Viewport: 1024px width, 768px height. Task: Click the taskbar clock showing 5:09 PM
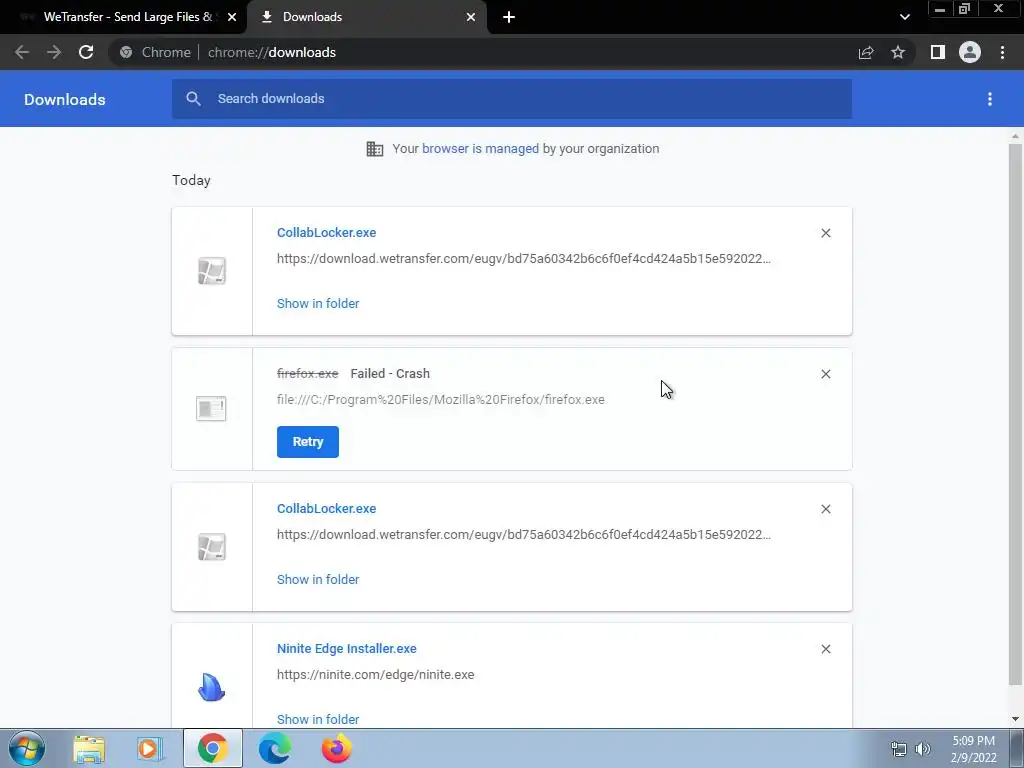pyautogui.click(x=974, y=749)
